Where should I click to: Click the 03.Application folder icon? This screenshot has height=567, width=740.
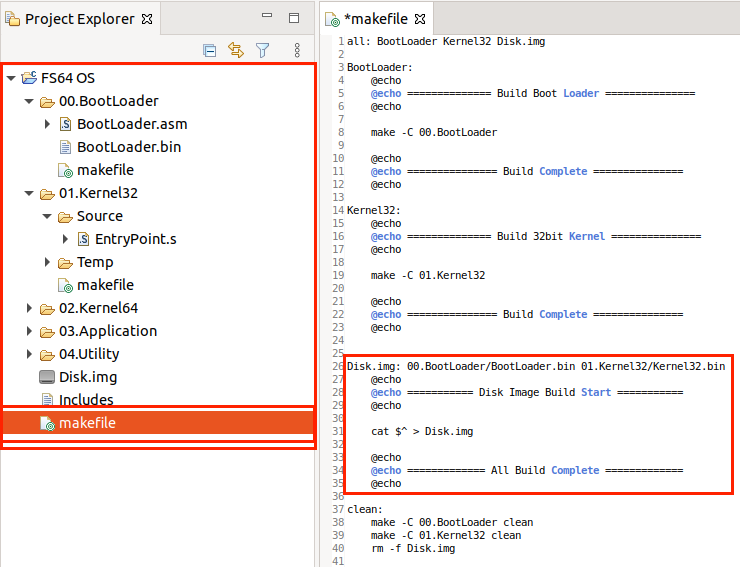(47, 332)
